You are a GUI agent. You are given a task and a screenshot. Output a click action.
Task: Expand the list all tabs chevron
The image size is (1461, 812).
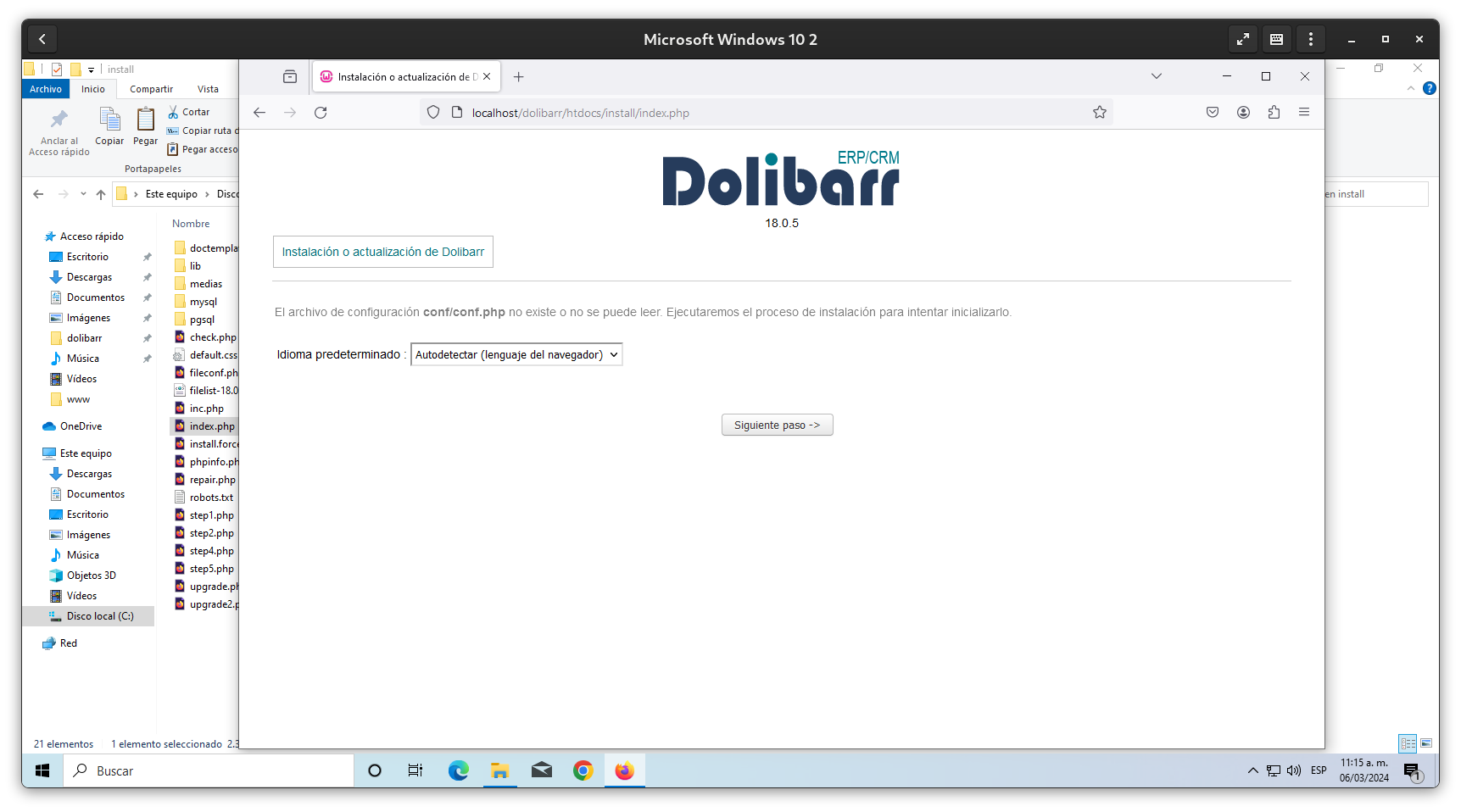tap(1156, 76)
